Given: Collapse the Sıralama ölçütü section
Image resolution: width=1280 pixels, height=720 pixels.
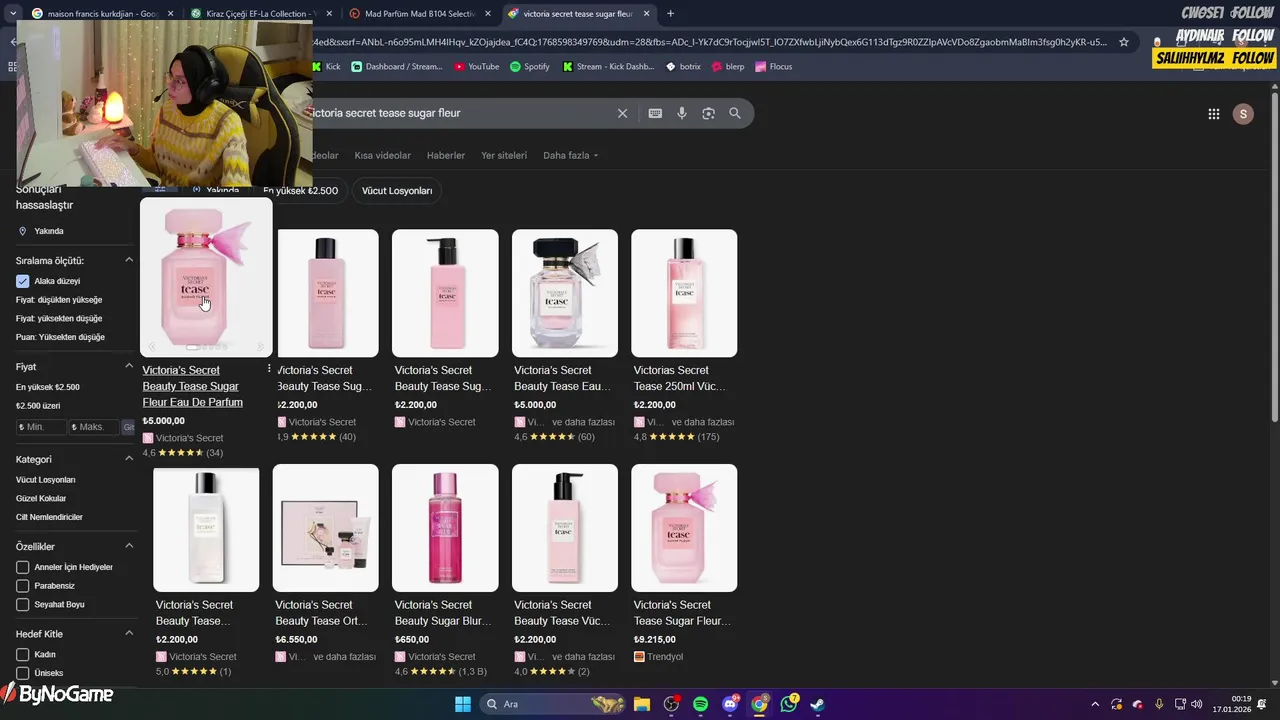Looking at the screenshot, I should [x=129, y=260].
